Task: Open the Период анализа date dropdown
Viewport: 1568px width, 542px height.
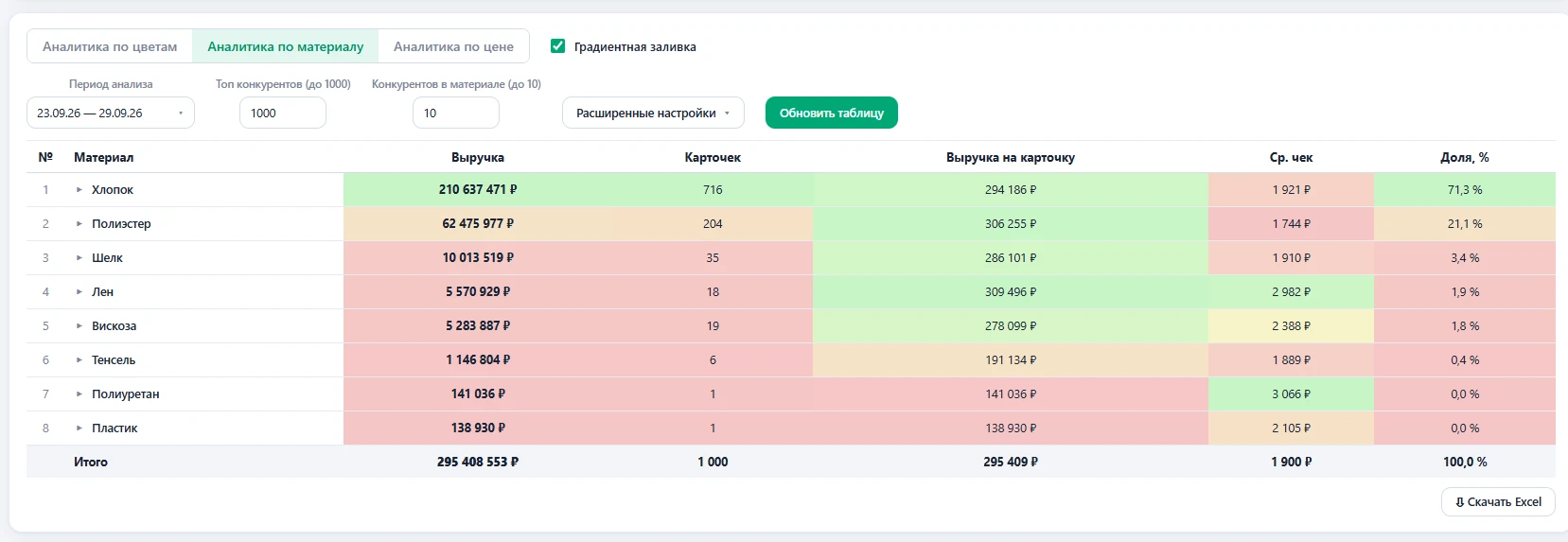Action: (x=111, y=113)
